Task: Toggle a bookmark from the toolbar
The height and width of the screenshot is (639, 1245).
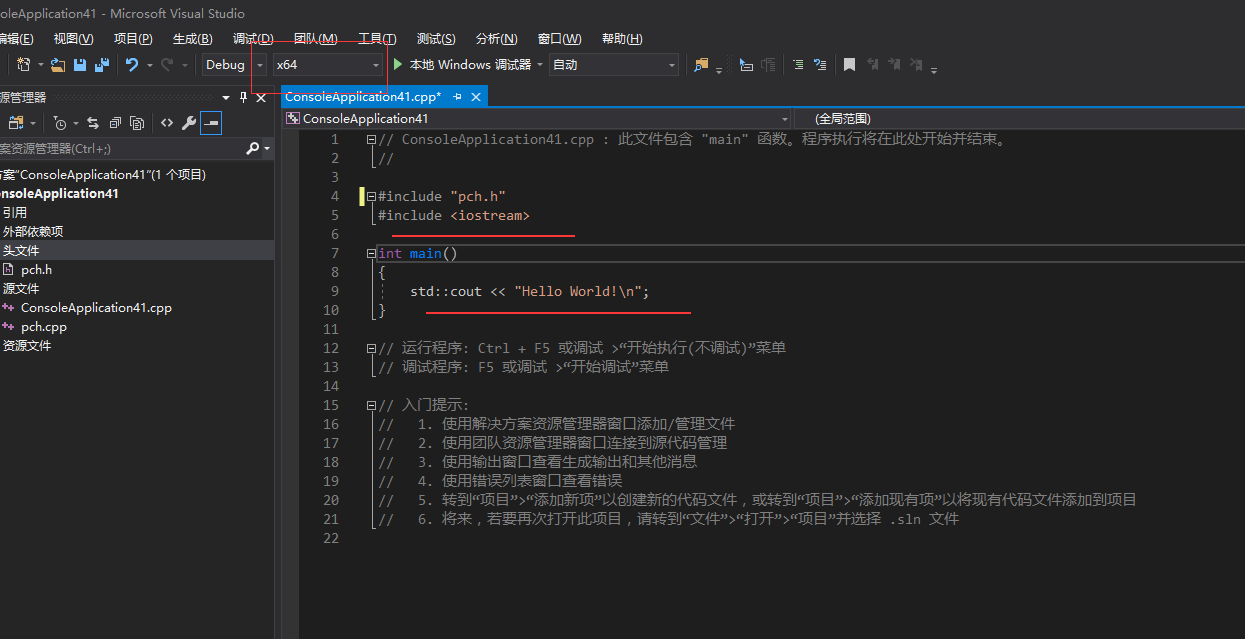Action: (x=850, y=64)
